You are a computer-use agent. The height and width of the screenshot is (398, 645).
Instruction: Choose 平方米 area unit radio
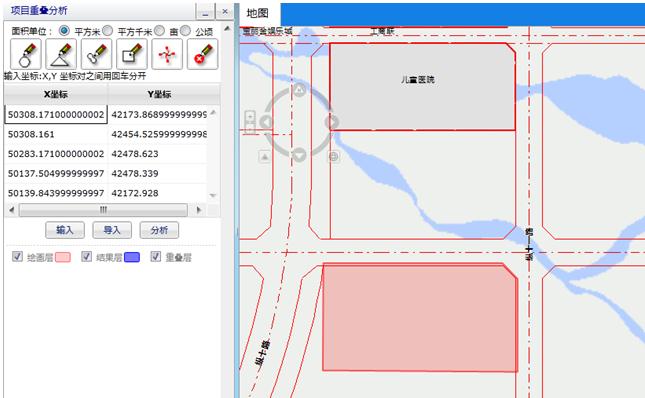tap(64, 30)
